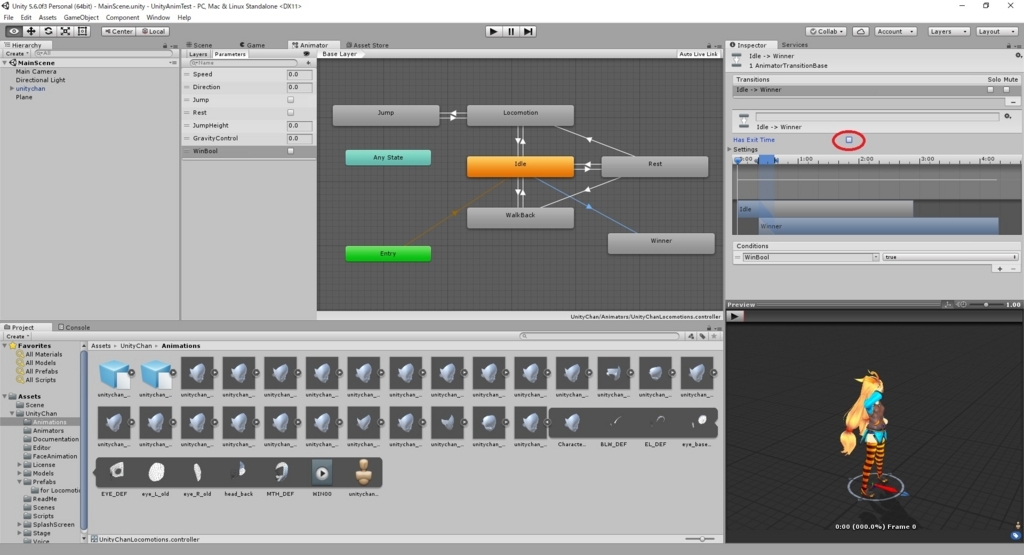Select the Rect transform tool

82,31
